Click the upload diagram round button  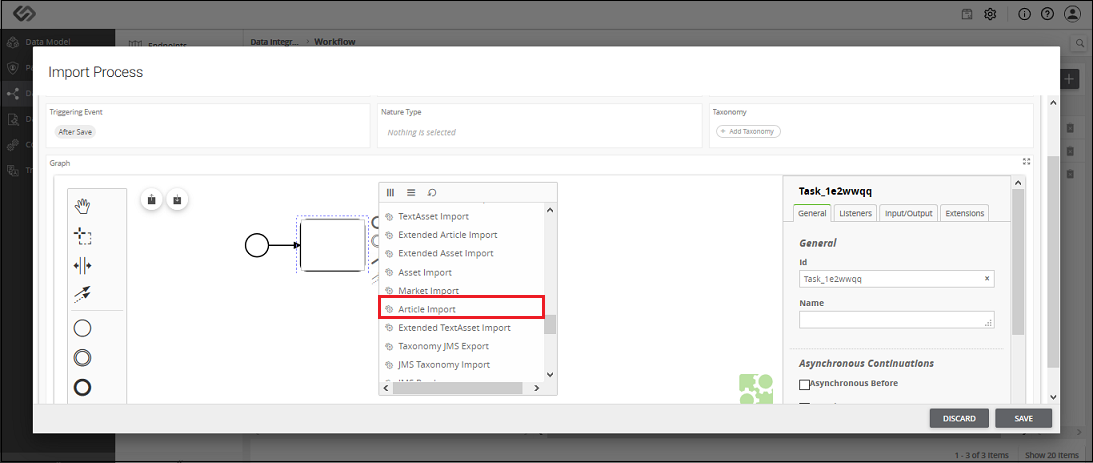coord(152,199)
